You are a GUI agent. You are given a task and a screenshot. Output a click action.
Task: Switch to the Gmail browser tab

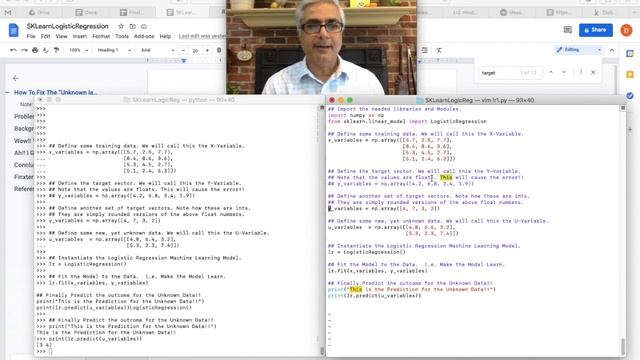click(8, 13)
